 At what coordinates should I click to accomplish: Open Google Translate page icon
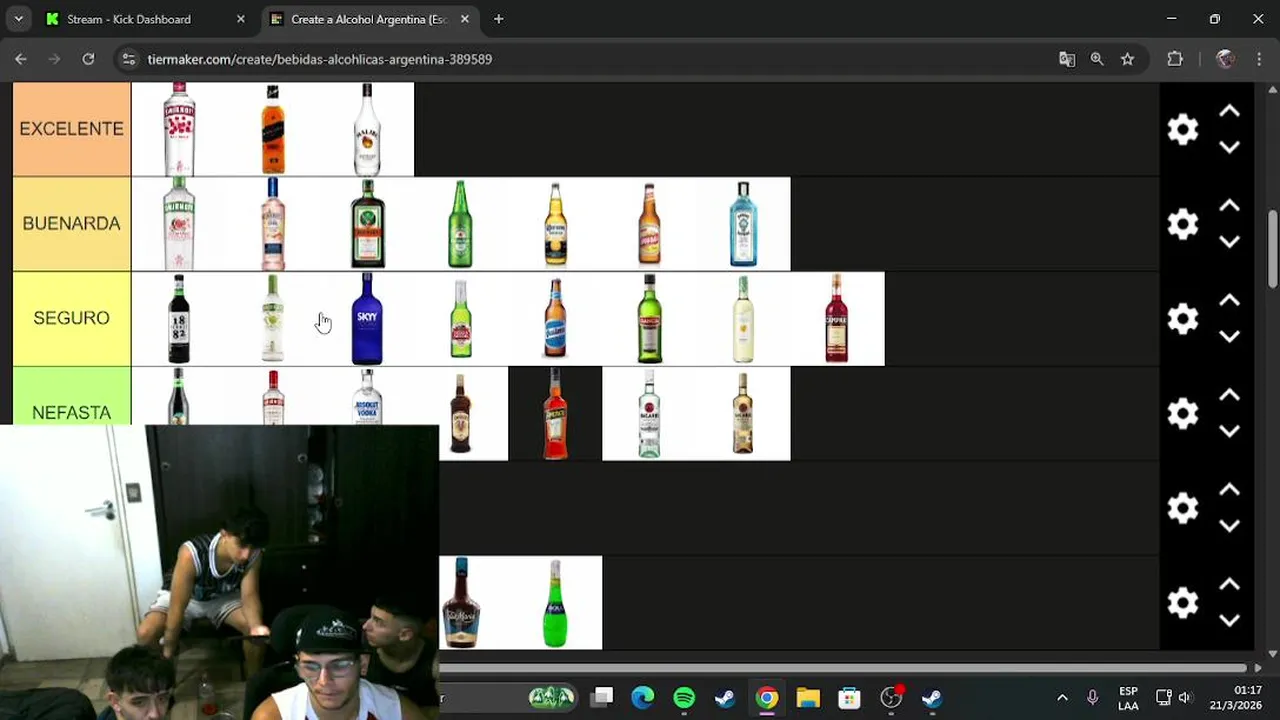click(1067, 59)
